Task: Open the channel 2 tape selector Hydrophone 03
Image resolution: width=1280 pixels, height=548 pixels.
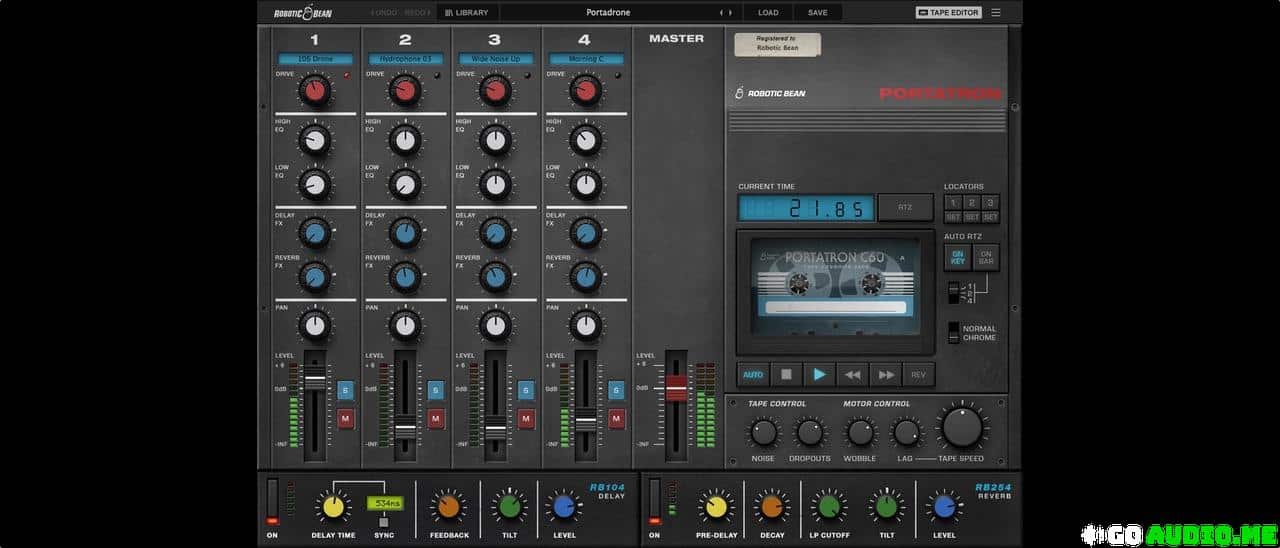Action: click(405, 59)
